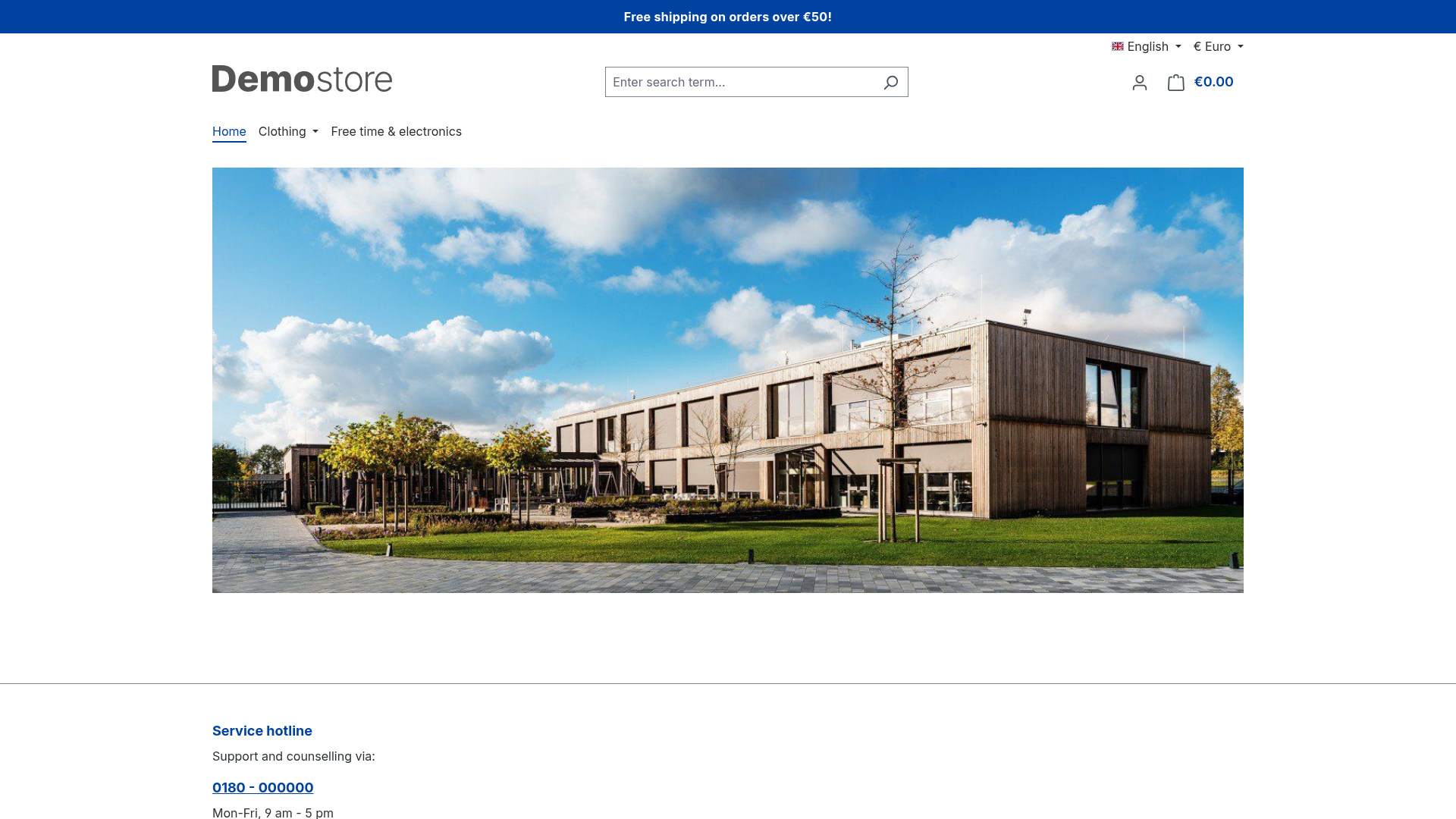Click the free shipping announcement banner
Viewport: 1456px width, 819px height.
coord(728,17)
